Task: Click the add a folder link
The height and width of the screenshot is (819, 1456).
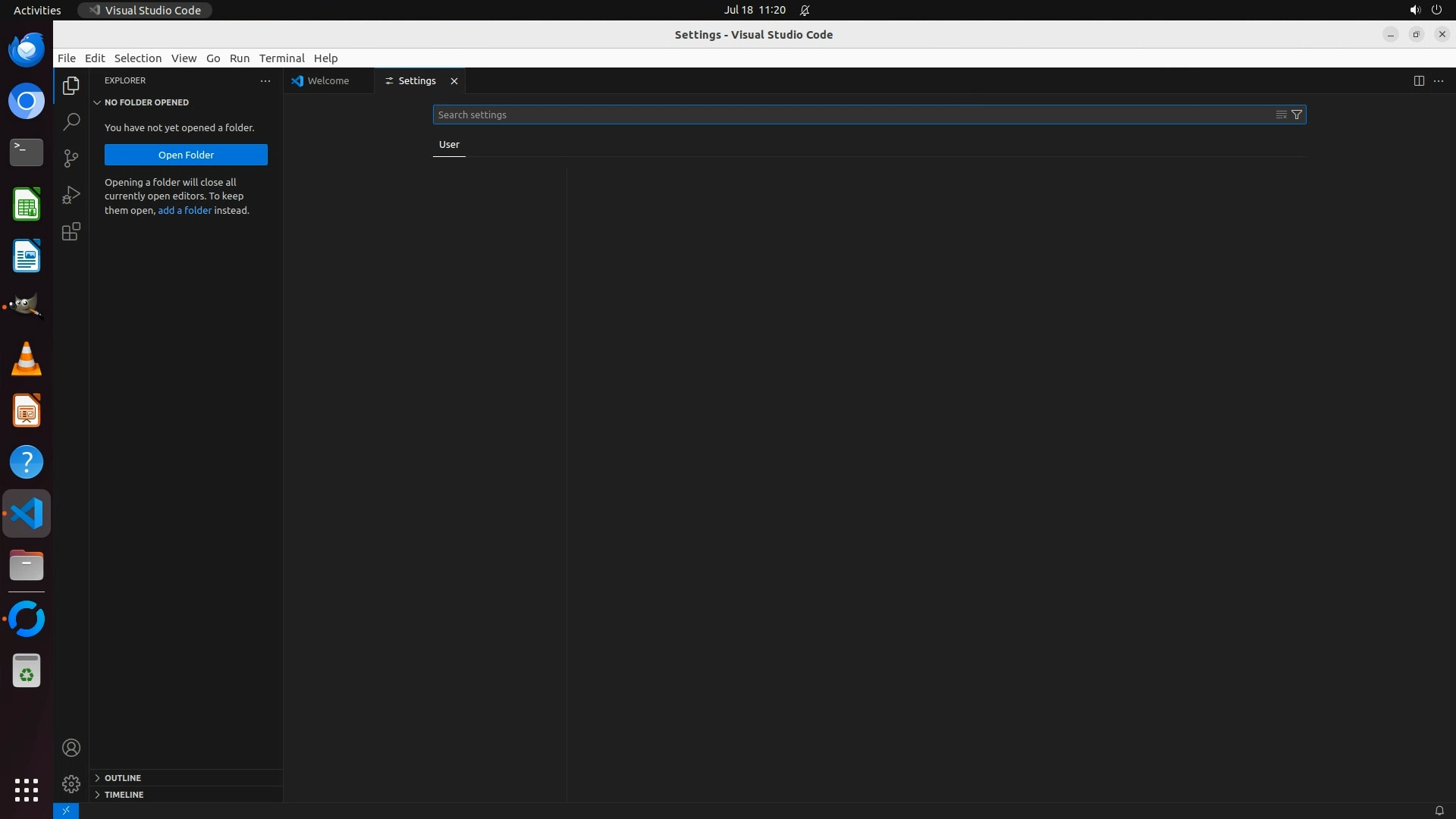Action: point(184,210)
